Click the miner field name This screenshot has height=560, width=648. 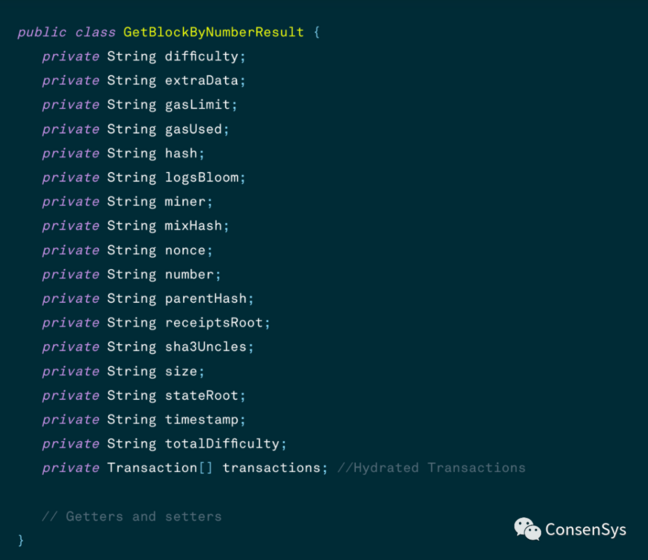coord(185,202)
